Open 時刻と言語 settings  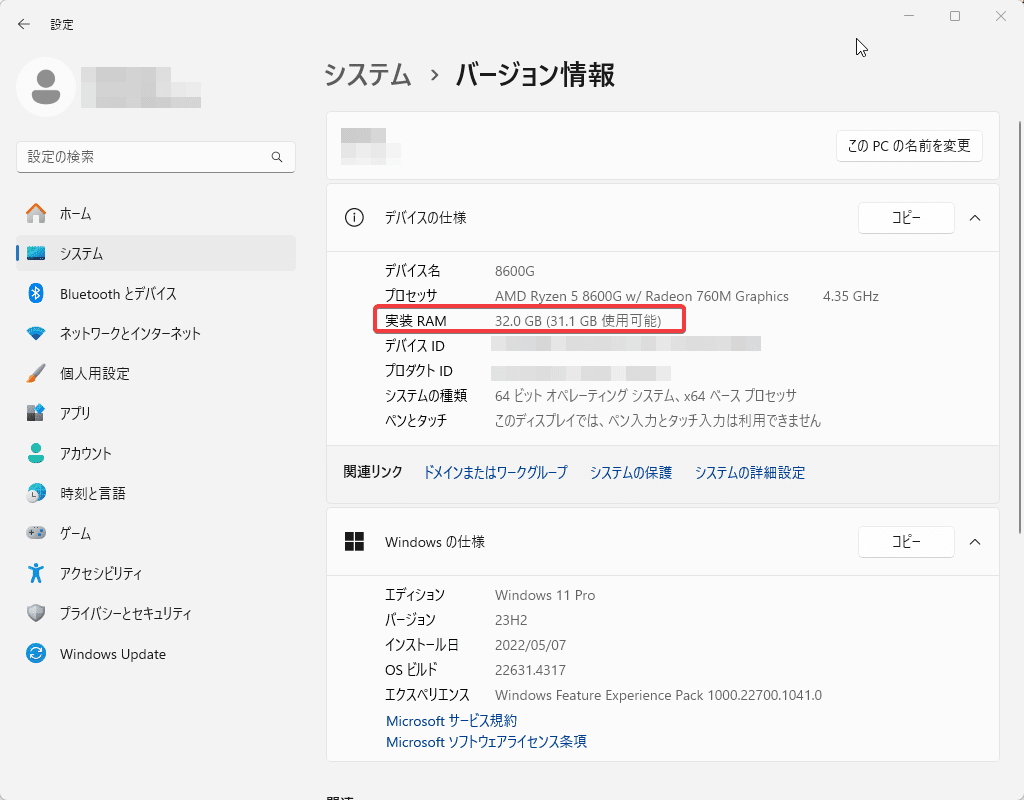pyautogui.click(x=156, y=493)
